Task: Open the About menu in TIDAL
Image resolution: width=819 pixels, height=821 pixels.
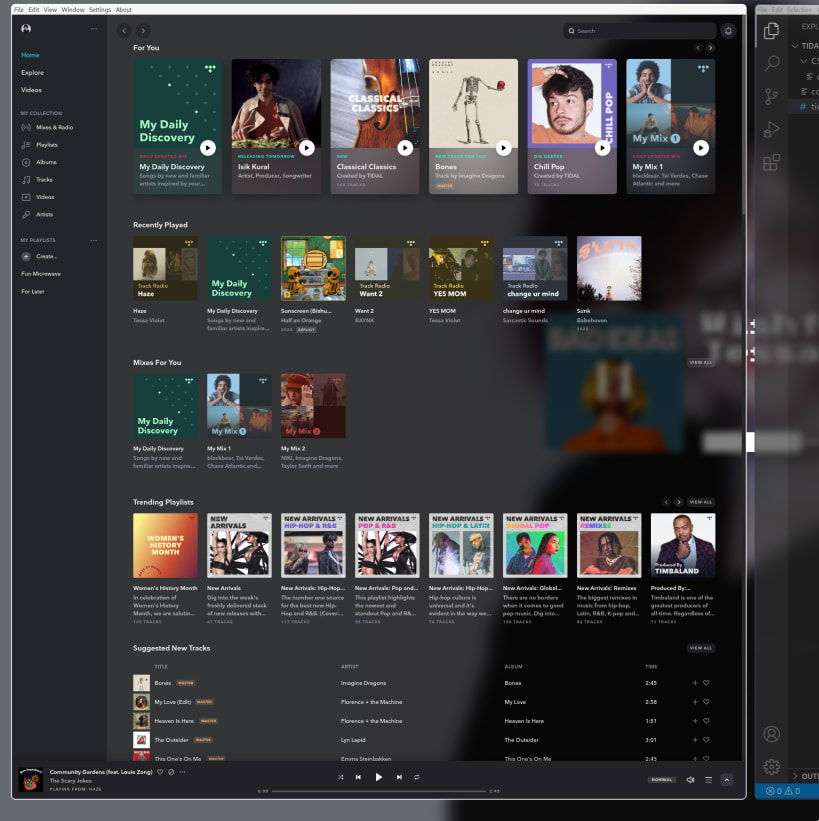Action: point(124,9)
